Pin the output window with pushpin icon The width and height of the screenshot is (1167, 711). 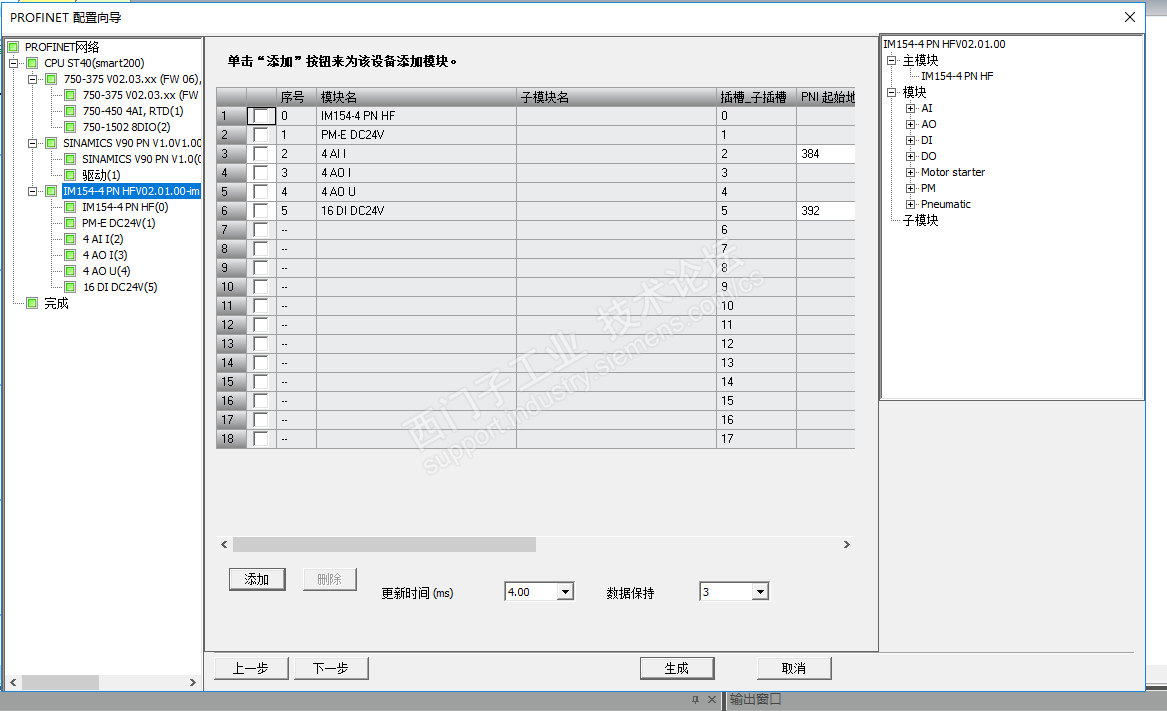click(x=695, y=699)
